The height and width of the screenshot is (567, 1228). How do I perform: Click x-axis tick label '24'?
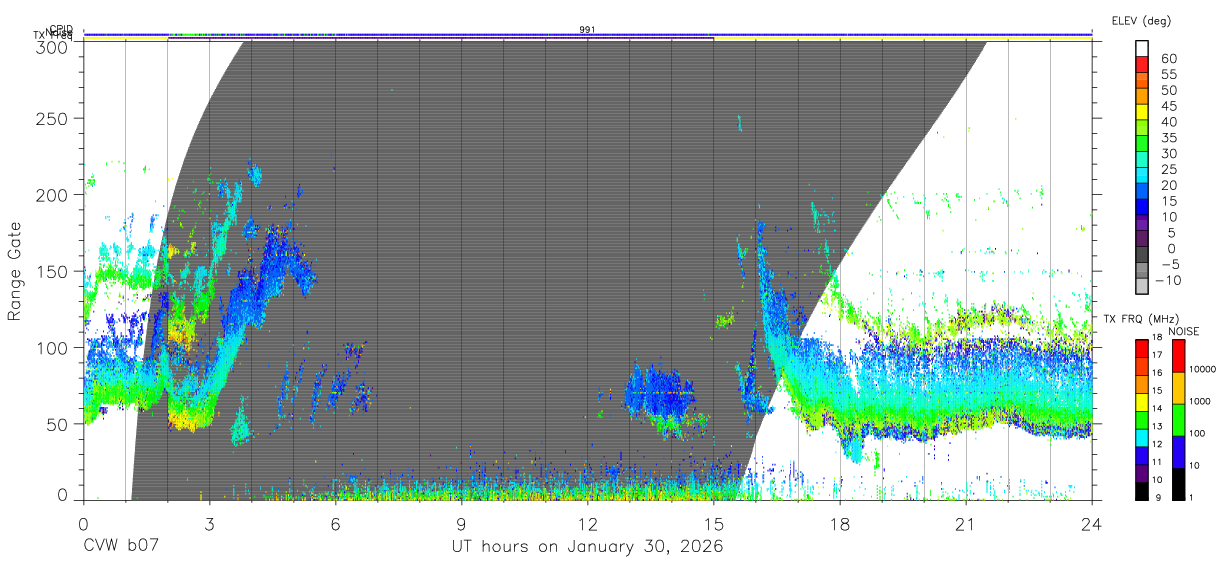[x=1092, y=523]
